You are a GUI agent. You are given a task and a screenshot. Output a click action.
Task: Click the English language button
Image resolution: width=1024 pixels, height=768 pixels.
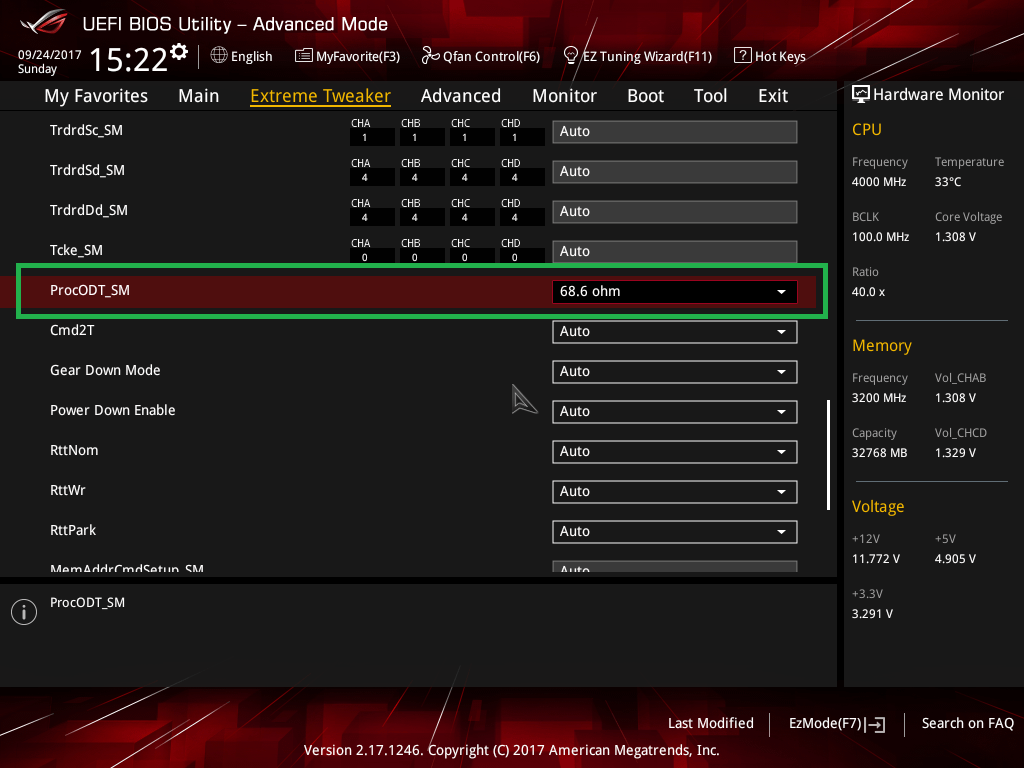coord(242,56)
